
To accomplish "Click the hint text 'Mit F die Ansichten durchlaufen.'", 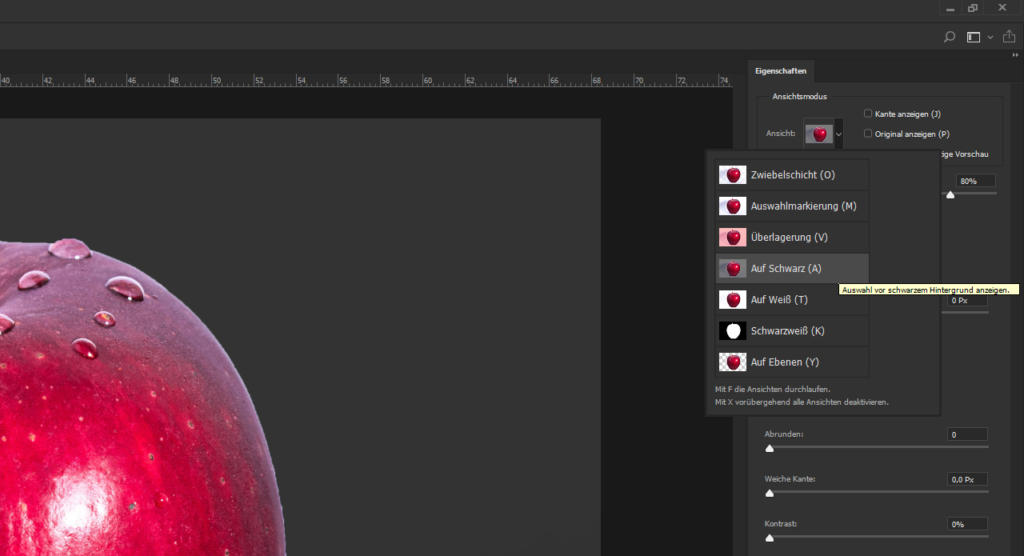I will 773,389.
